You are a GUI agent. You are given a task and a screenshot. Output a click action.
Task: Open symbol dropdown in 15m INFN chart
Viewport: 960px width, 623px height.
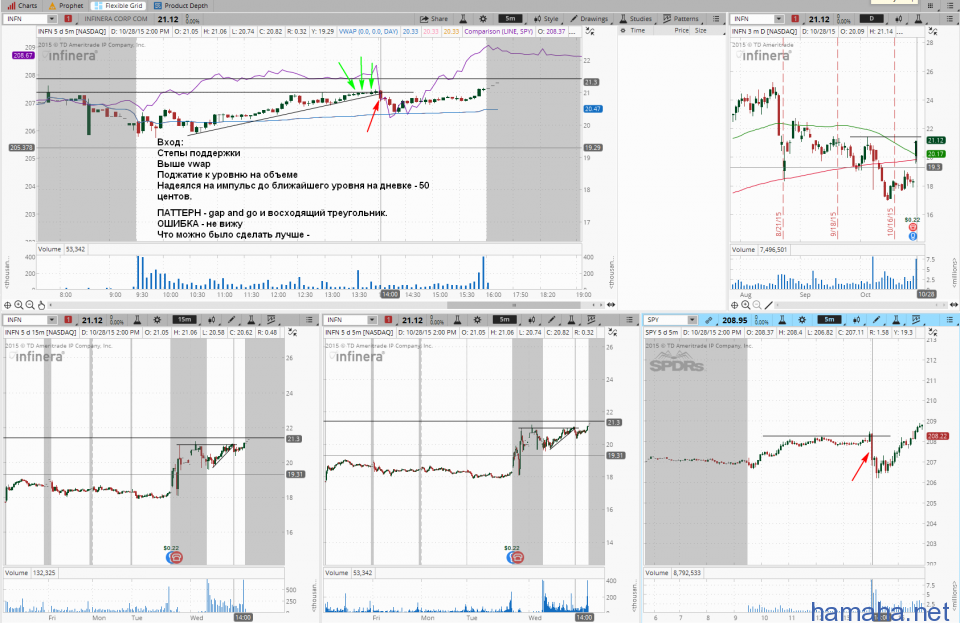coord(51,320)
